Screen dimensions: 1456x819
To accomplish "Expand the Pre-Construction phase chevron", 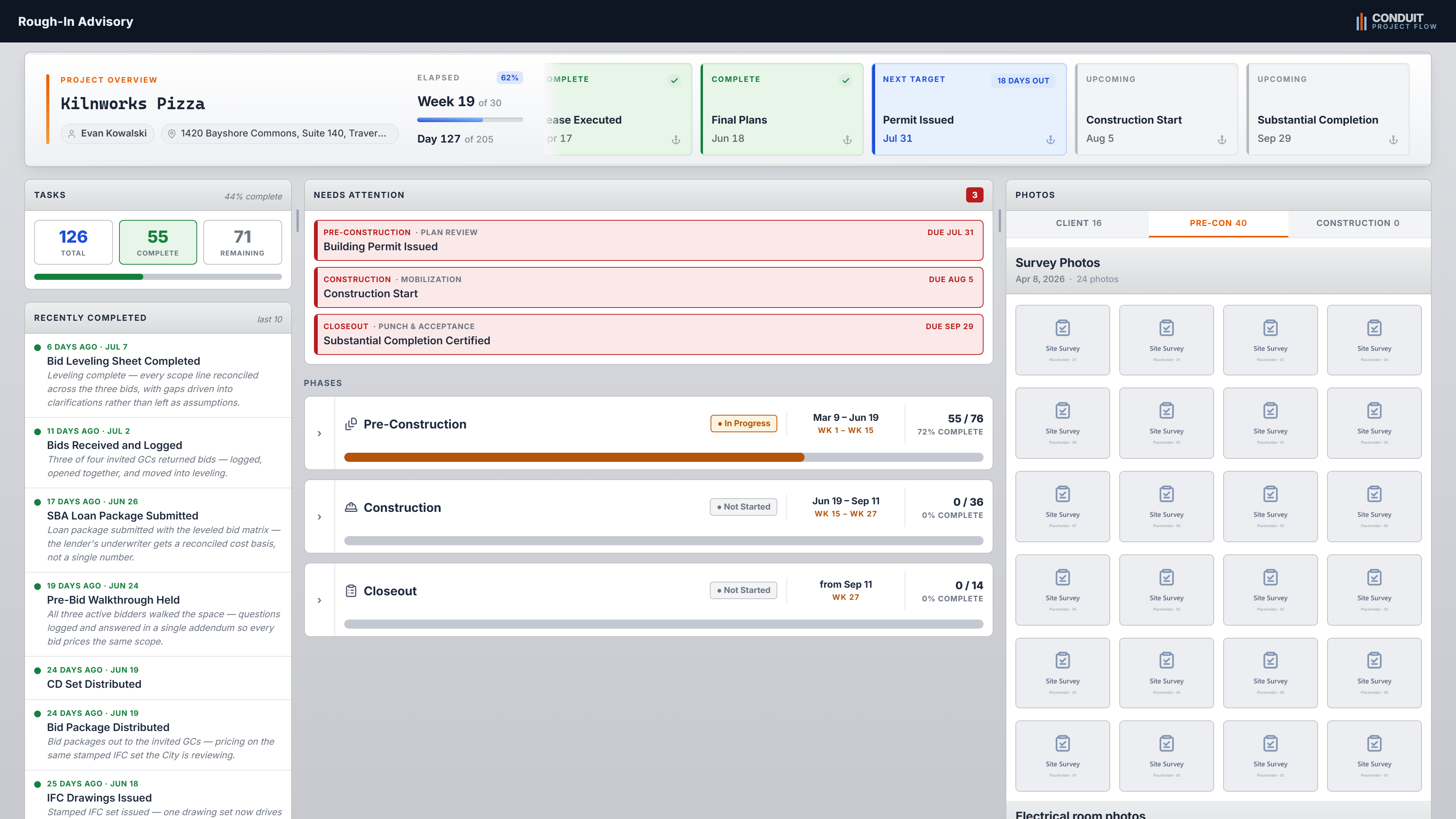I will pyautogui.click(x=319, y=433).
